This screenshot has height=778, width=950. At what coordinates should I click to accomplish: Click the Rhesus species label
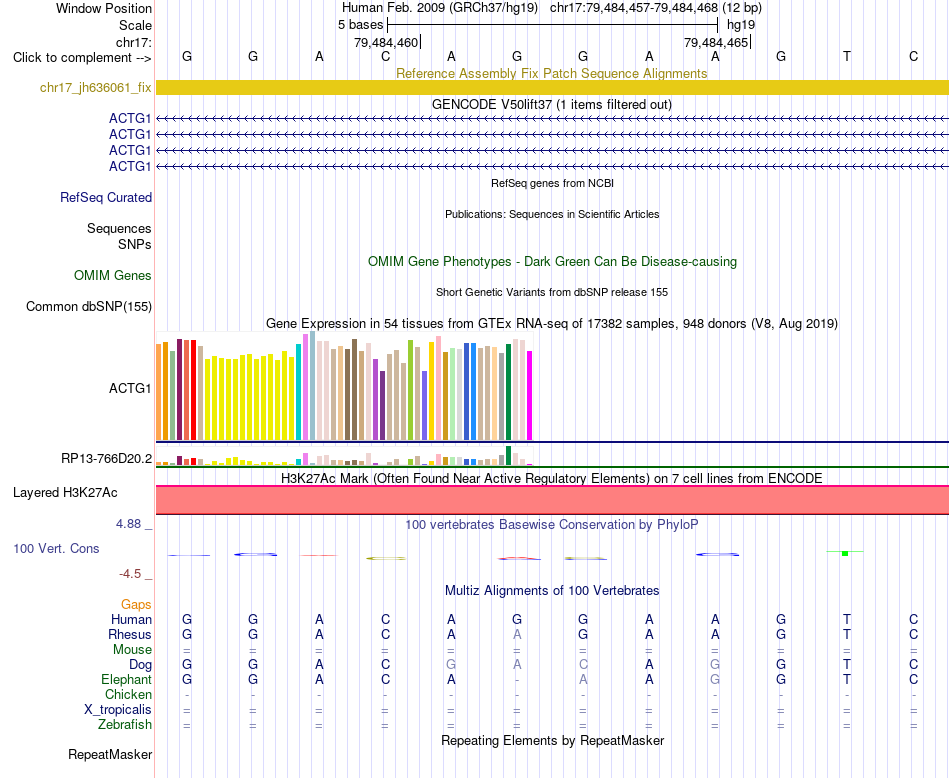point(130,634)
